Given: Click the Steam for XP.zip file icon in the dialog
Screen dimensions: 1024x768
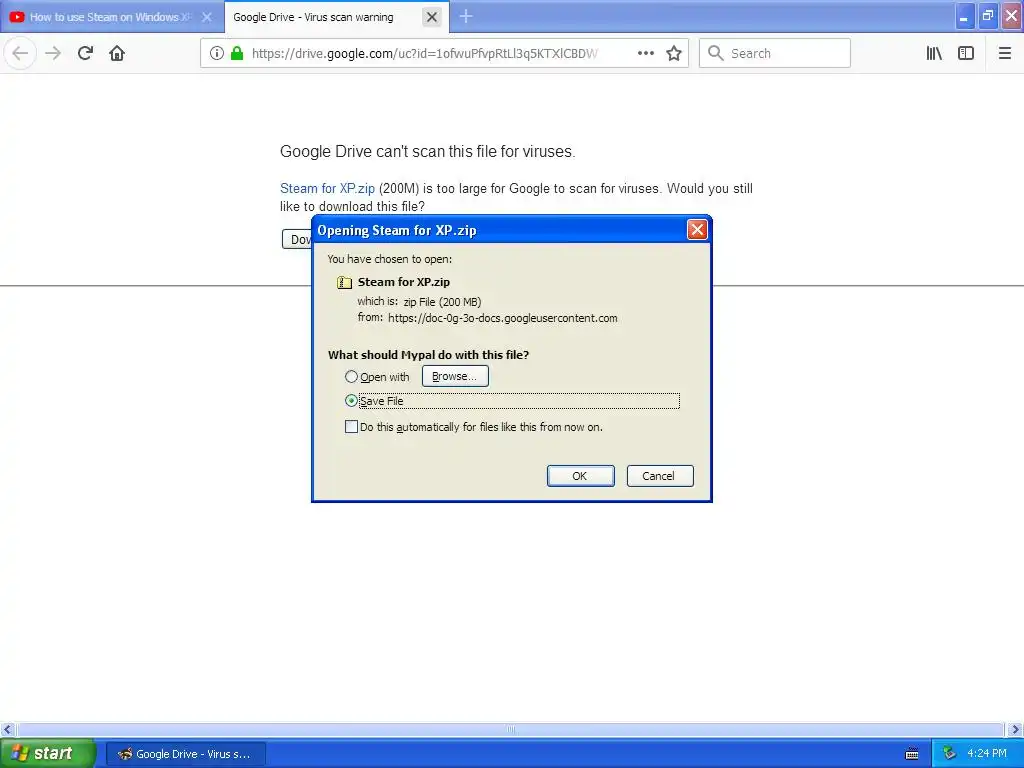Looking at the screenshot, I should (344, 282).
